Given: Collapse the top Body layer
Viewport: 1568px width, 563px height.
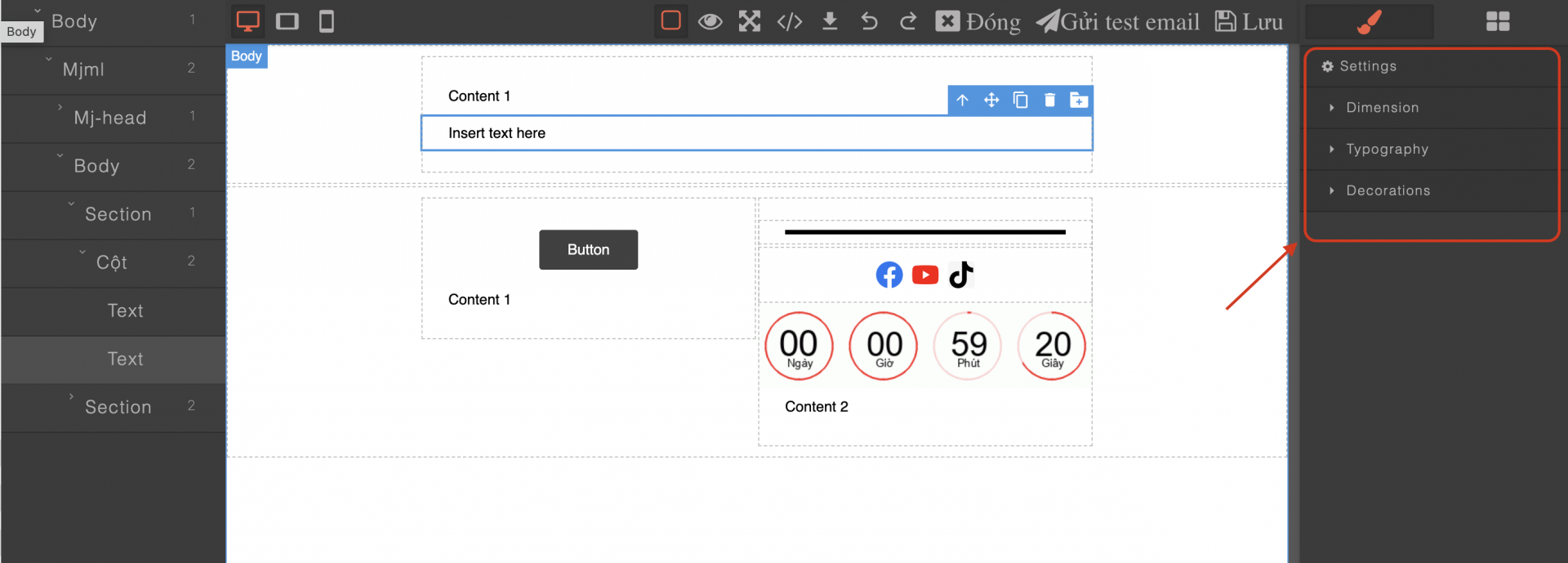Looking at the screenshot, I should 38,11.
